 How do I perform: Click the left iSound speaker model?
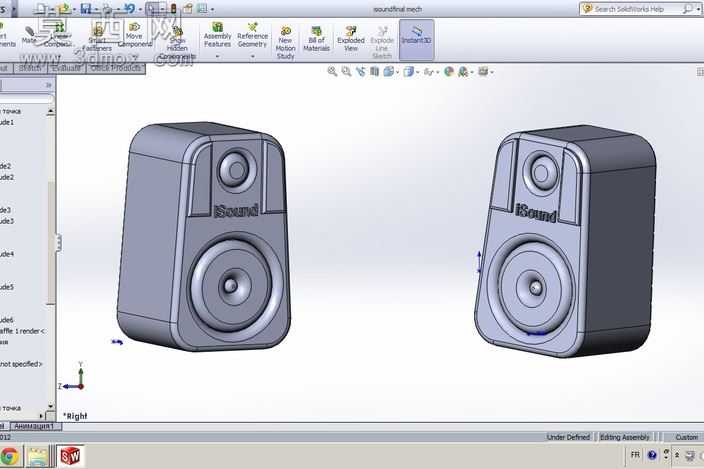[x=204, y=237]
